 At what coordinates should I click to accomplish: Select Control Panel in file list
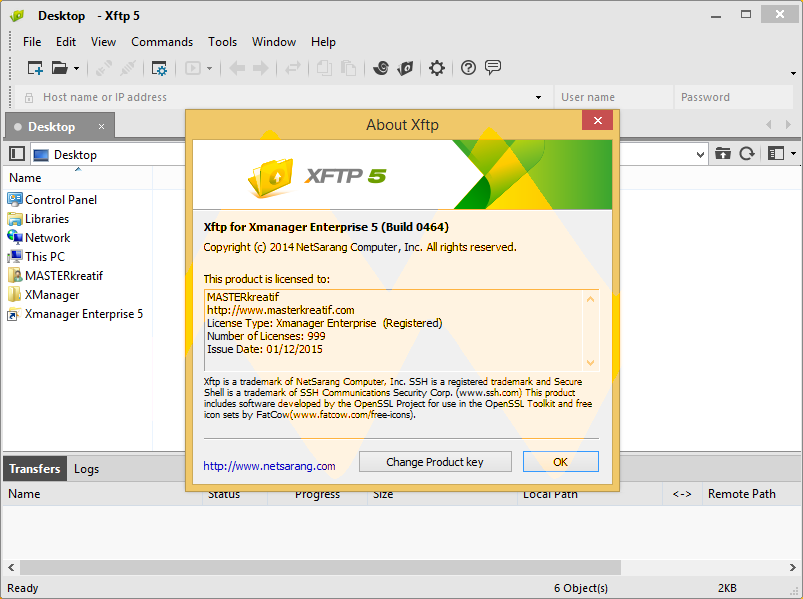point(52,200)
